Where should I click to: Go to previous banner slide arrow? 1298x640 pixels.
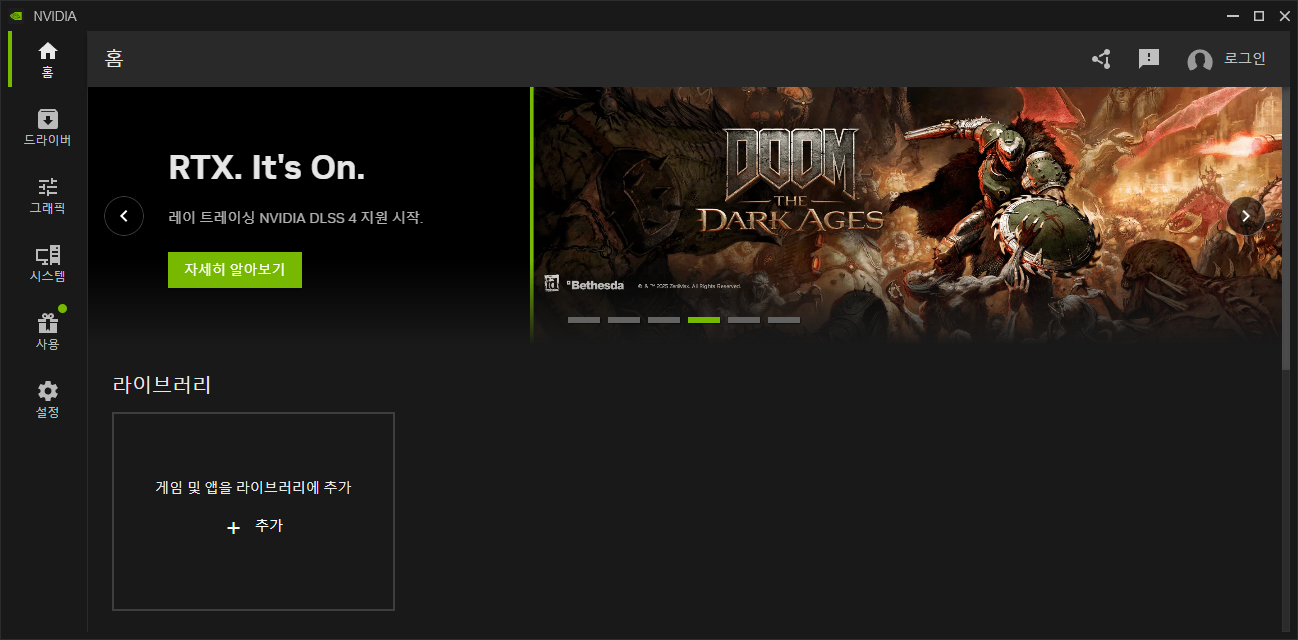point(124,215)
